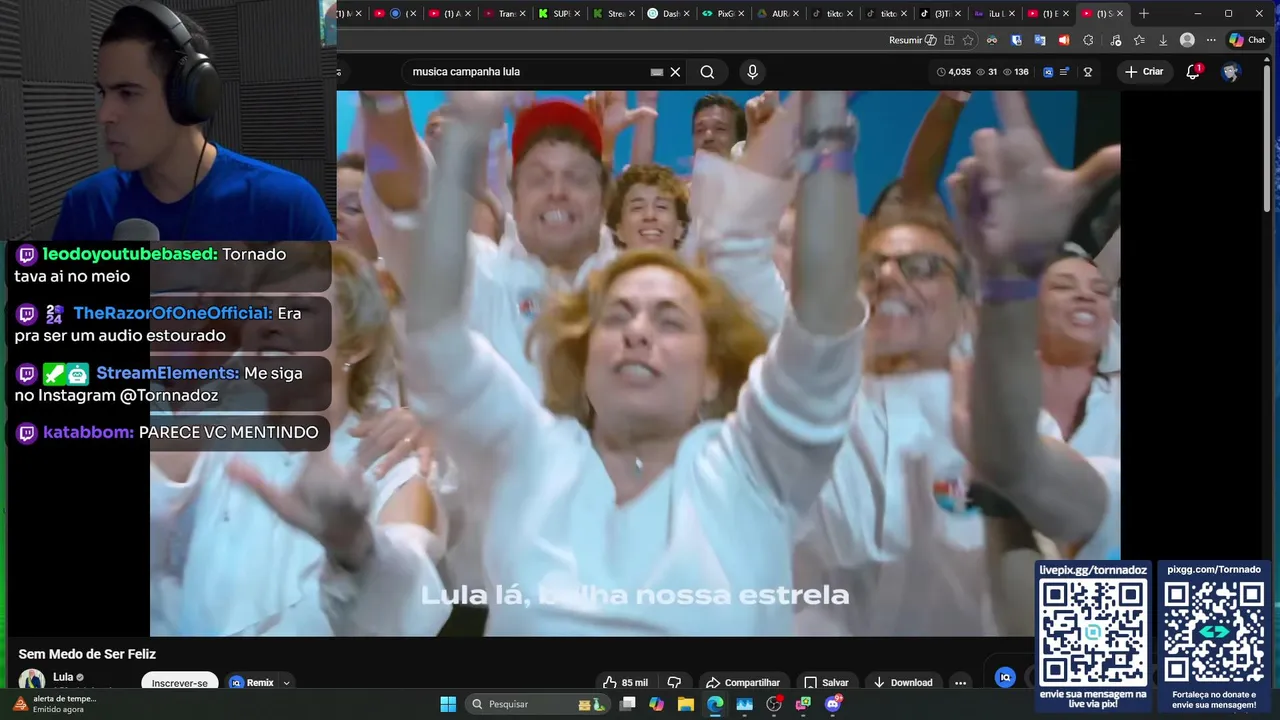1280x720 pixels.
Task: Open browser downloads arrow icon
Action: 1163,40
